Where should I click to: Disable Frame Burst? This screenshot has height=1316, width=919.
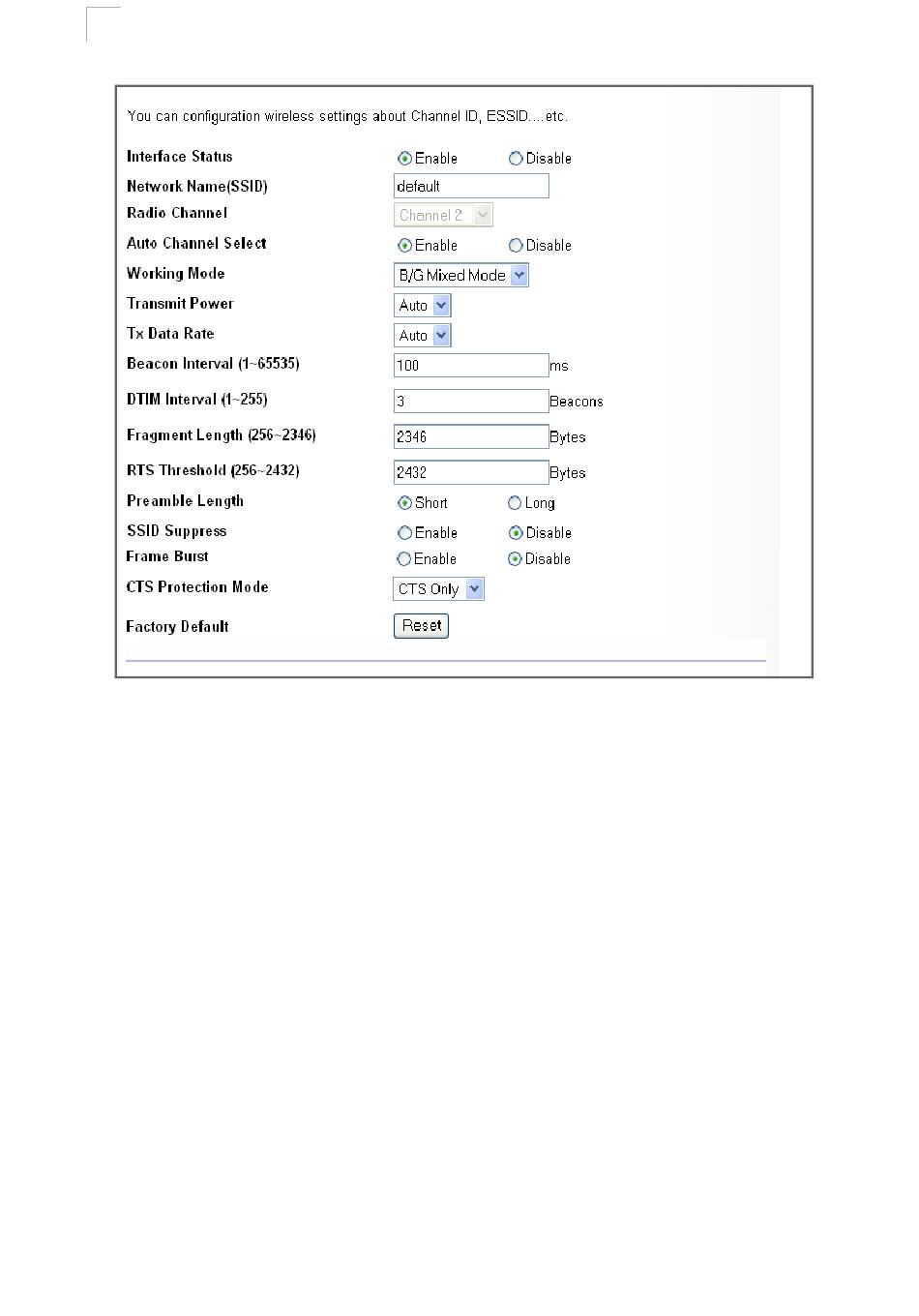[515, 559]
